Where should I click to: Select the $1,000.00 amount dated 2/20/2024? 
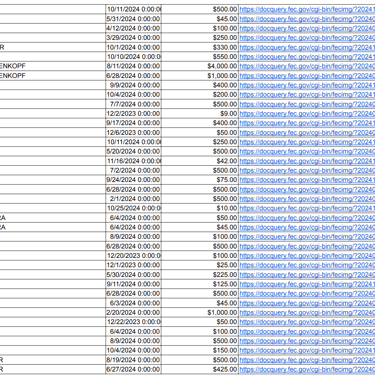[x=200, y=312]
